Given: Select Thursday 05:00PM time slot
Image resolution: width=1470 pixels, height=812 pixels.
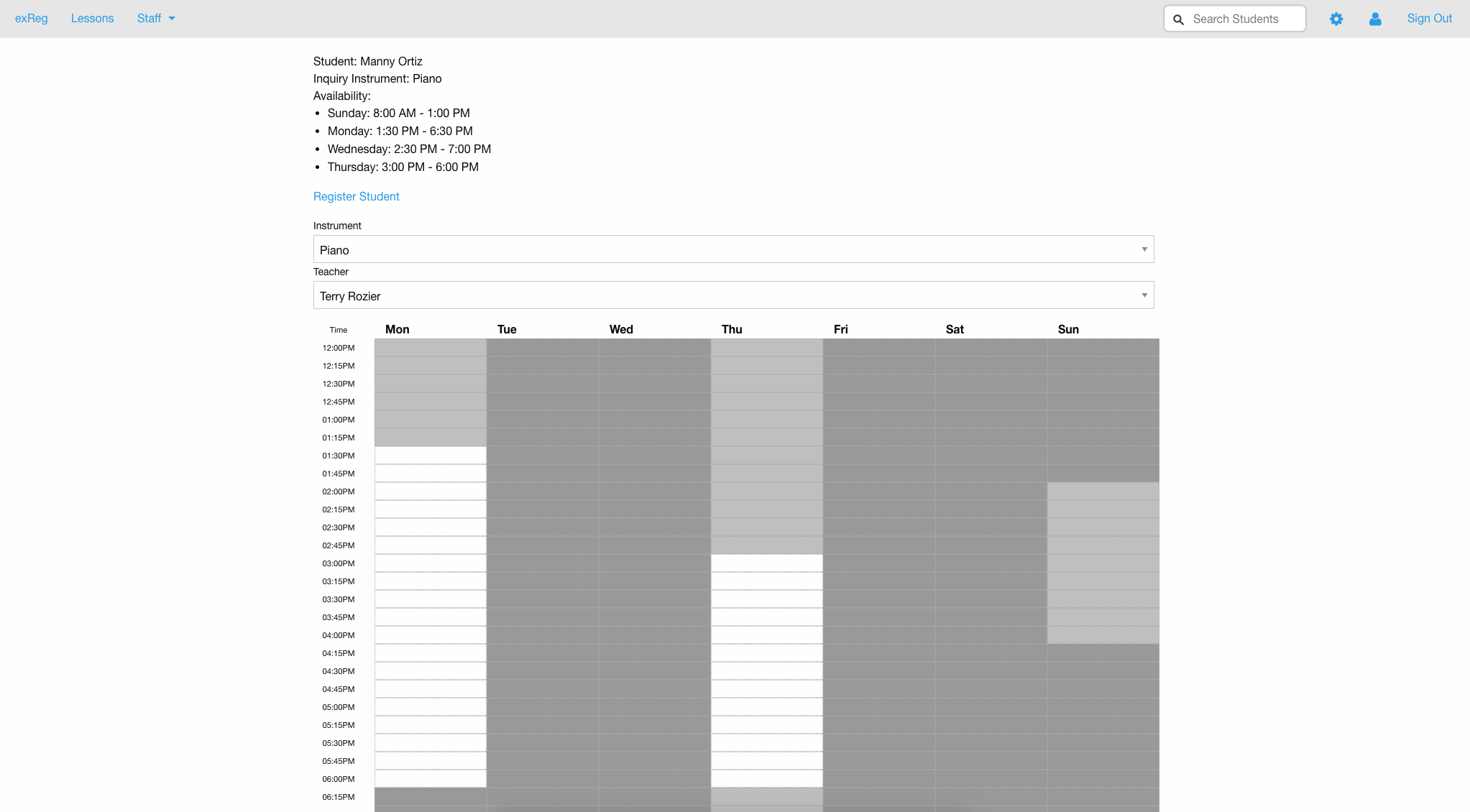Looking at the screenshot, I should click(766, 707).
